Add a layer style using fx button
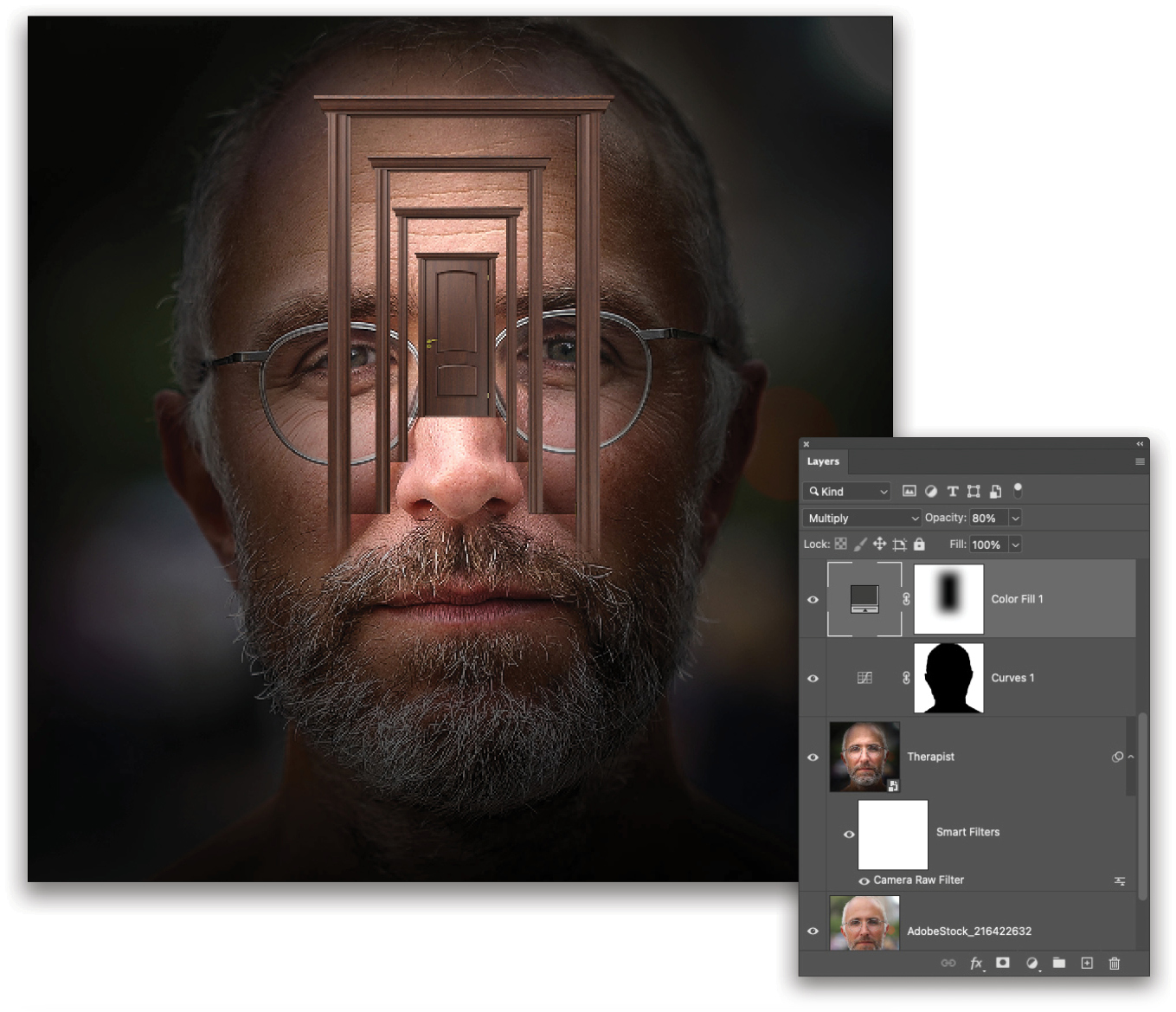Screen dimensions: 1176x1012 pos(976,963)
